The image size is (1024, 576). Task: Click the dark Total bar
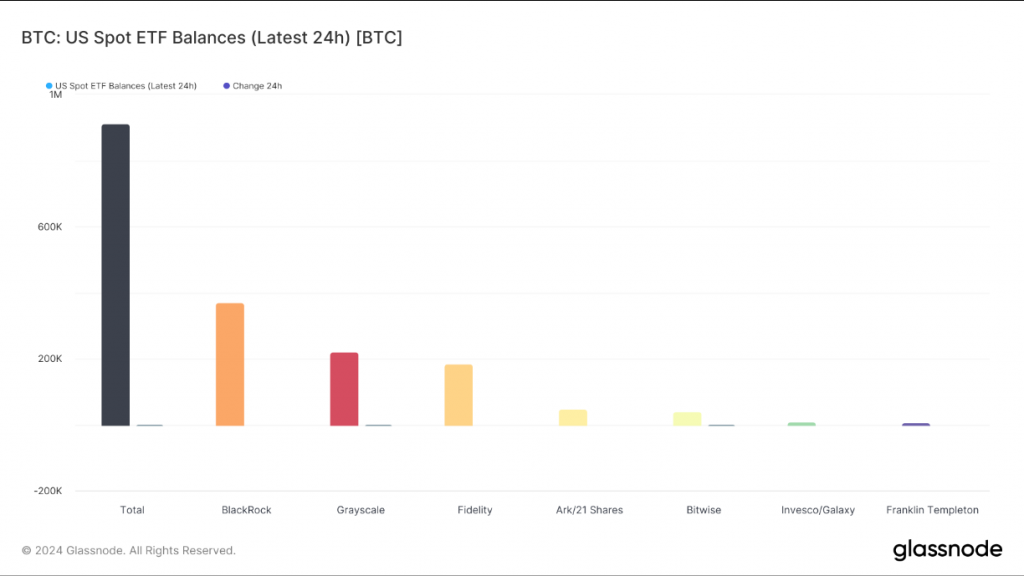[115, 275]
